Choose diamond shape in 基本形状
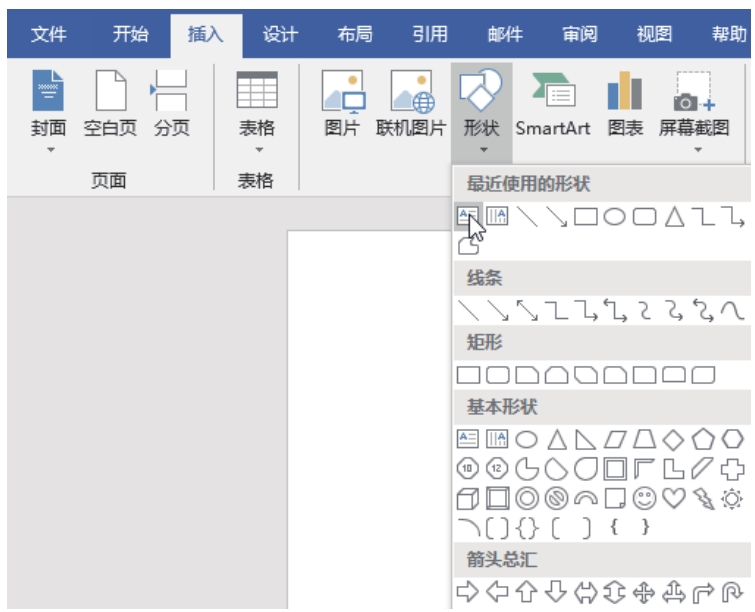This screenshot has width=755, height=612. [x=673, y=439]
